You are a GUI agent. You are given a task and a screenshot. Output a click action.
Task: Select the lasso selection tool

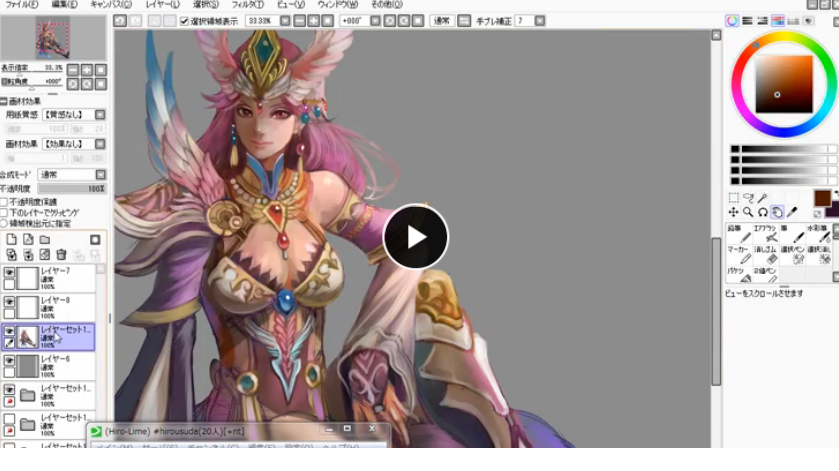[x=748, y=197]
